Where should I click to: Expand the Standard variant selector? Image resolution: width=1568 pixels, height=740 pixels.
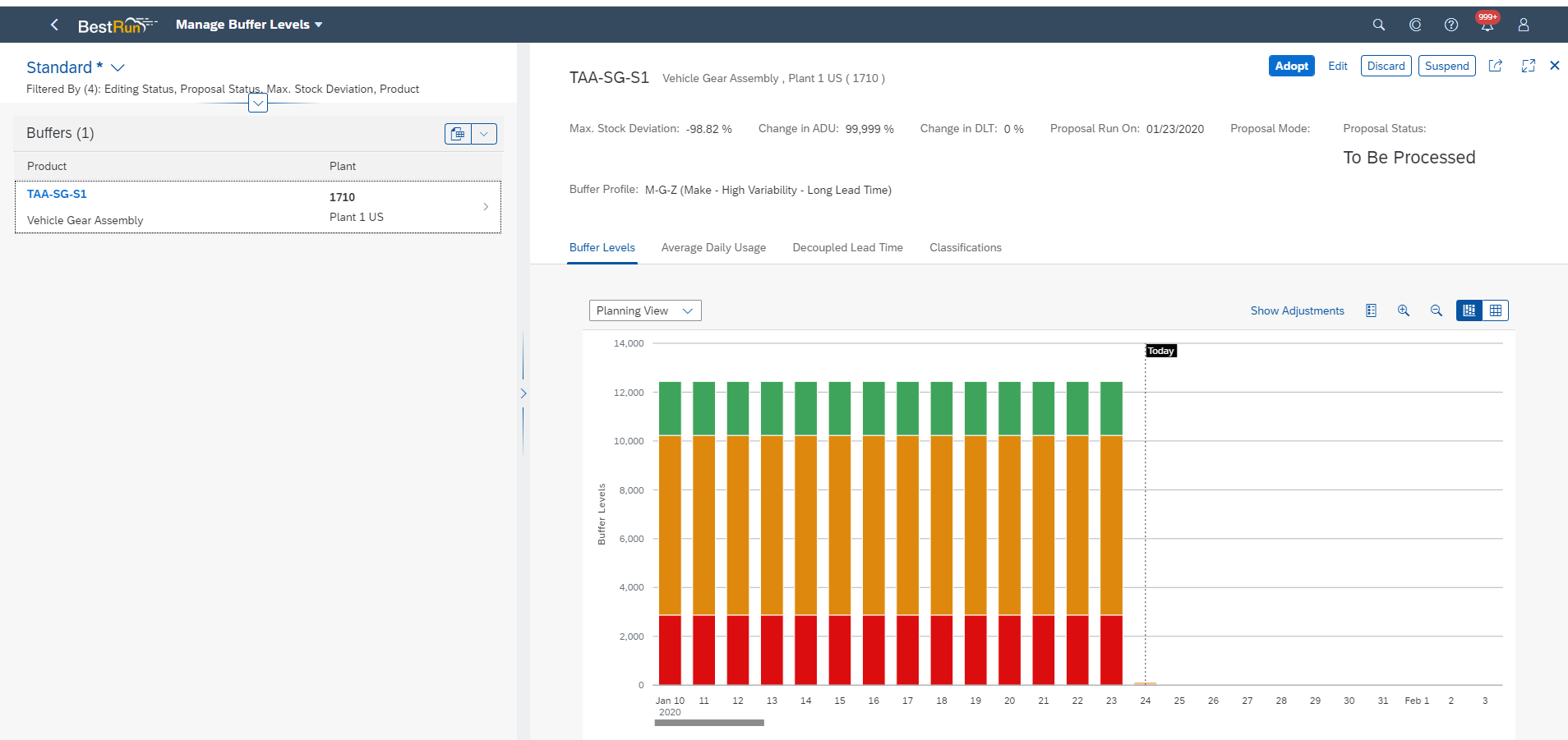(x=118, y=67)
